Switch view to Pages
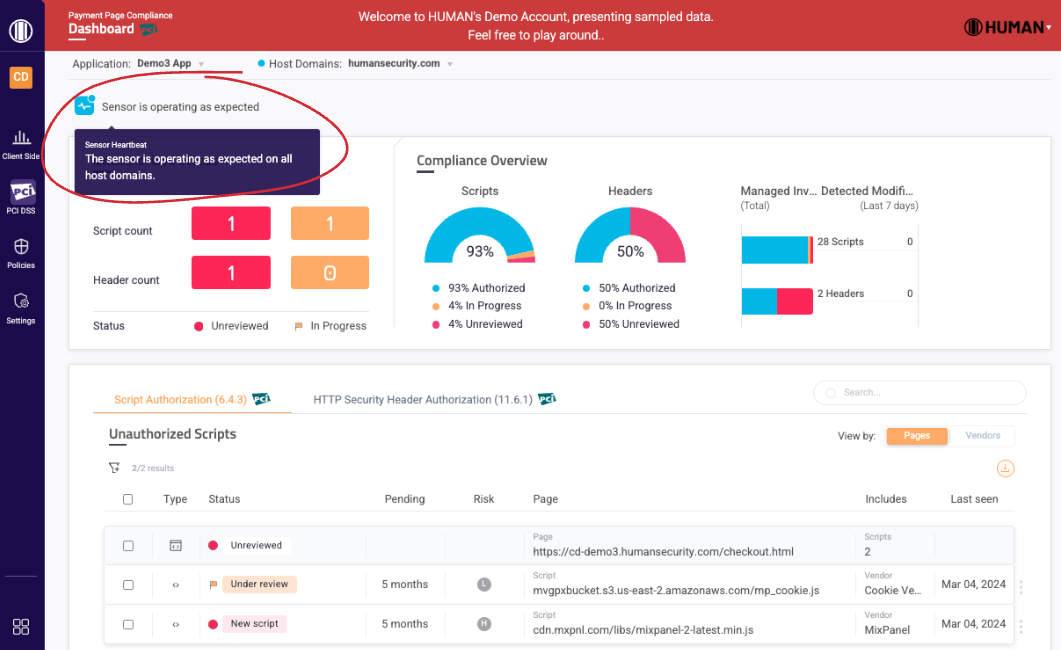 (x=917, y=436)
